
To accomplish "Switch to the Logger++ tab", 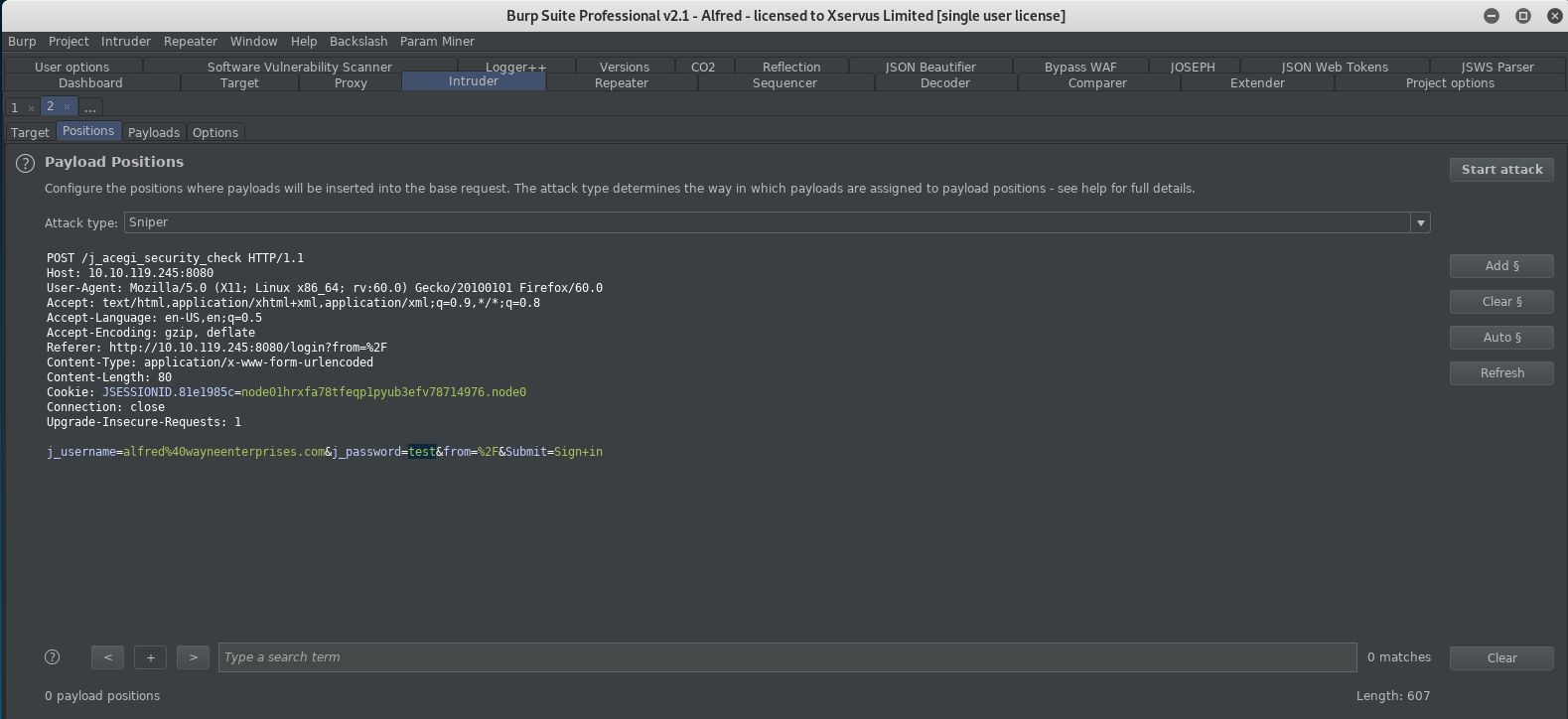I will (515, 67).
